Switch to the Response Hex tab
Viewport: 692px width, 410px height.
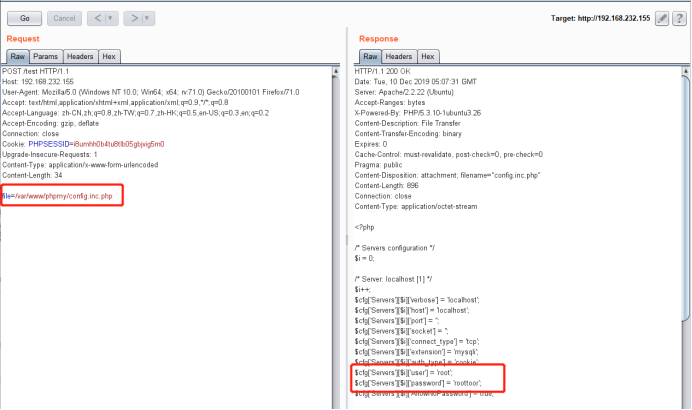point(428,56)
